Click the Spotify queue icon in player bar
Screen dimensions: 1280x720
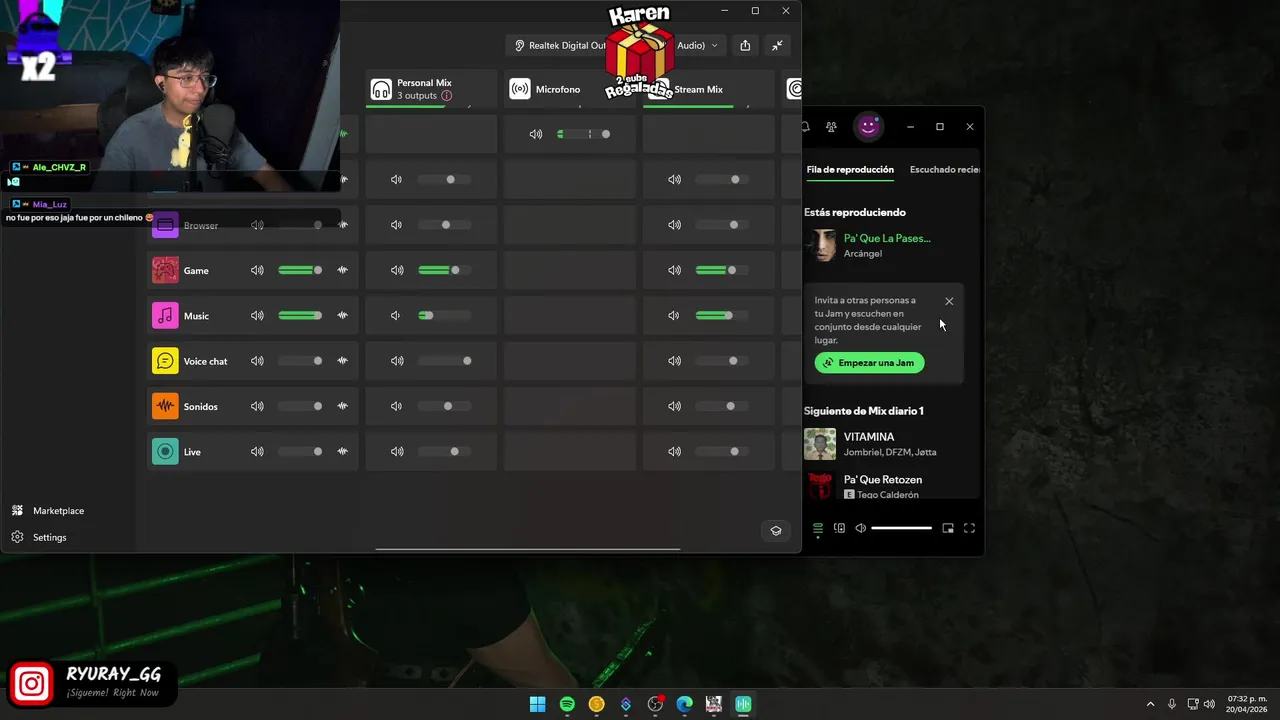[x=817, y=528]
